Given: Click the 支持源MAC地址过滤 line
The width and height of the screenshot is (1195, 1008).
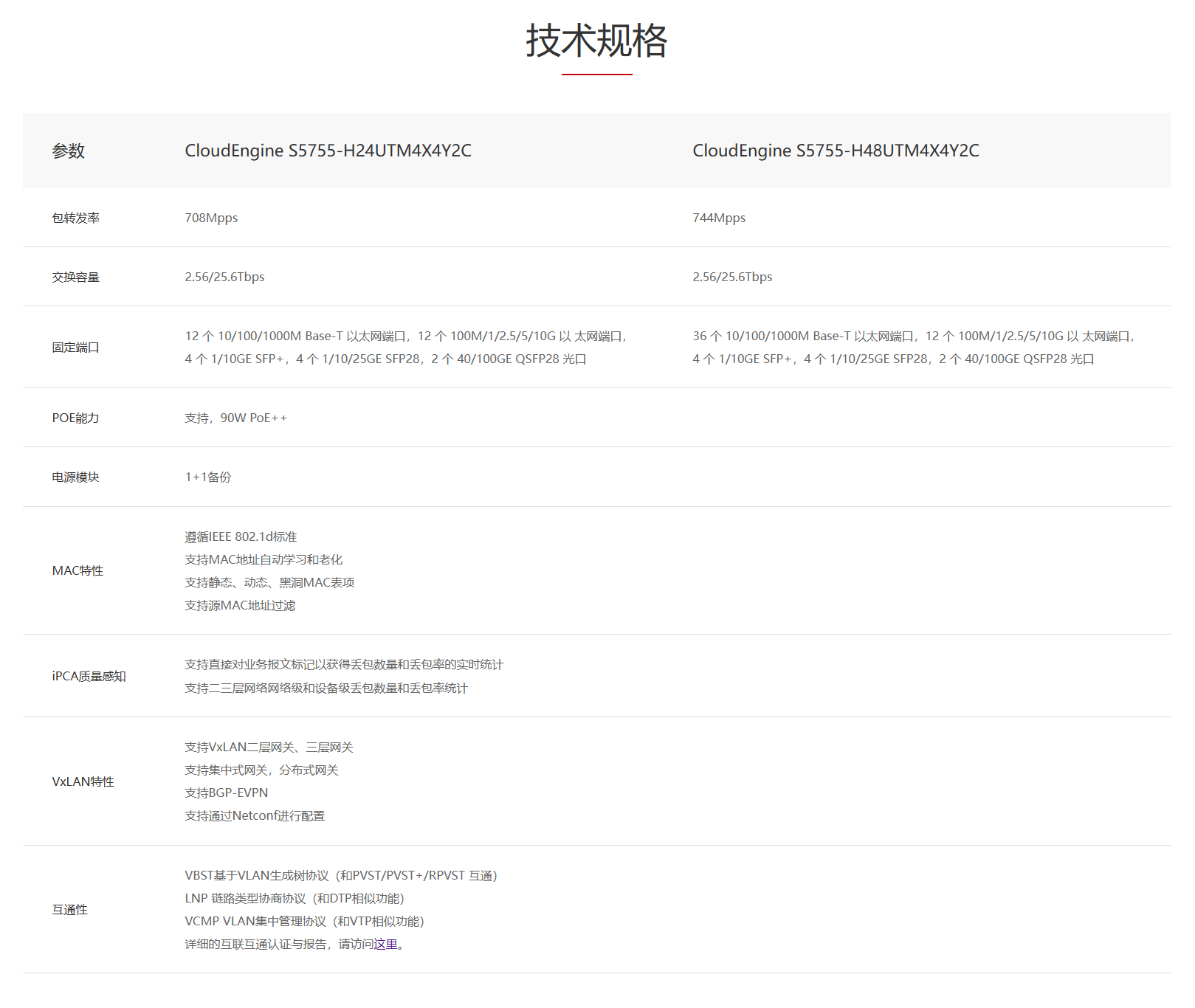Looking at the screenshot, I should coord(240,605).
